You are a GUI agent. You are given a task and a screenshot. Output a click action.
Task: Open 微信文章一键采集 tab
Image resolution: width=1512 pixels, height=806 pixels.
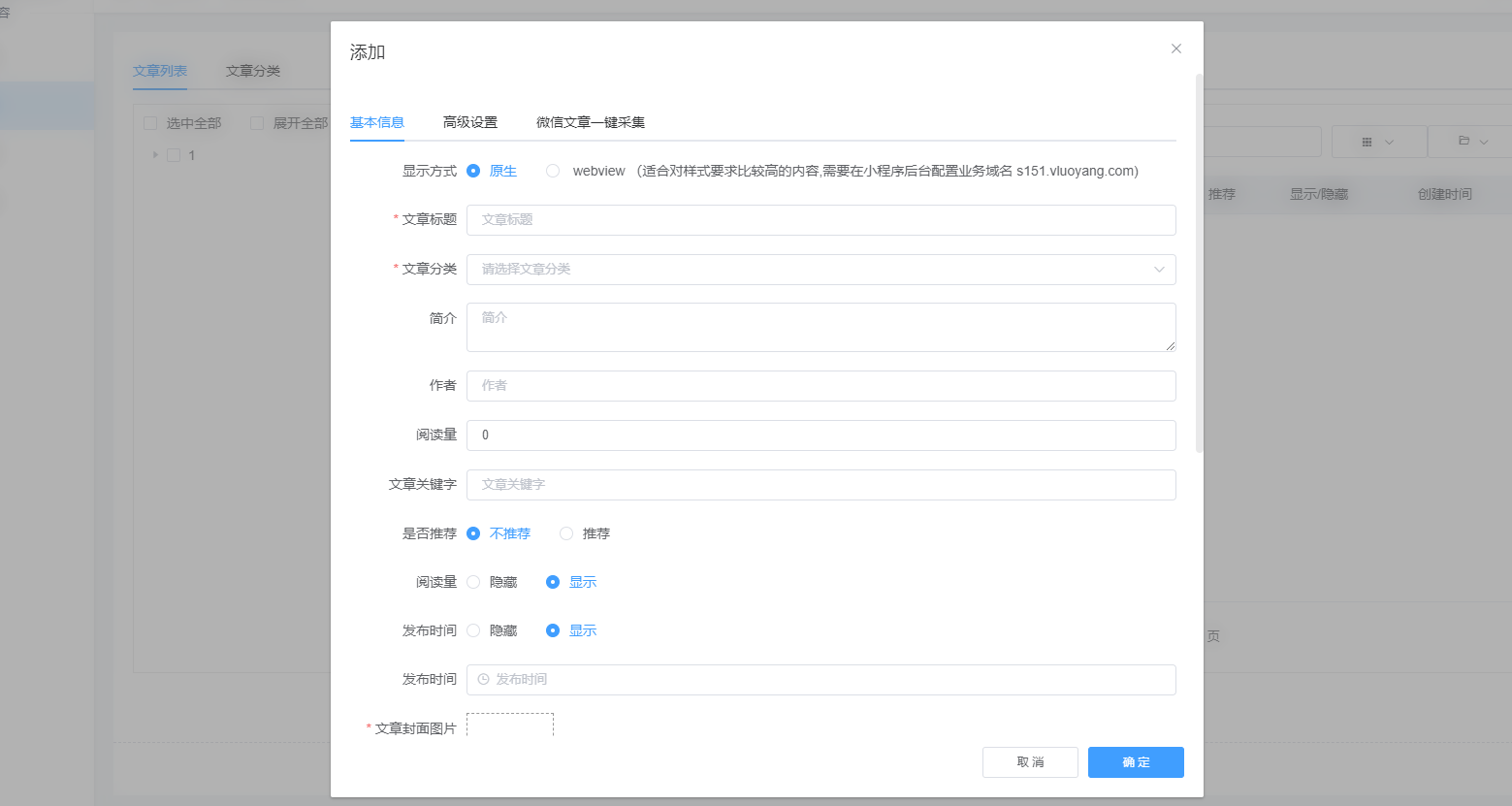point(591,122)
